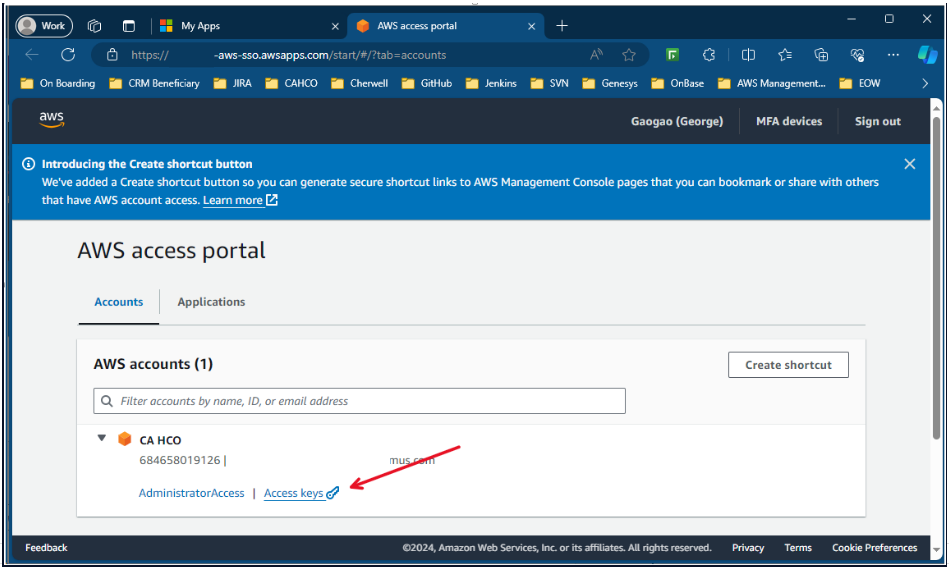
Task: Click the AWS logo
Action: 51,120
